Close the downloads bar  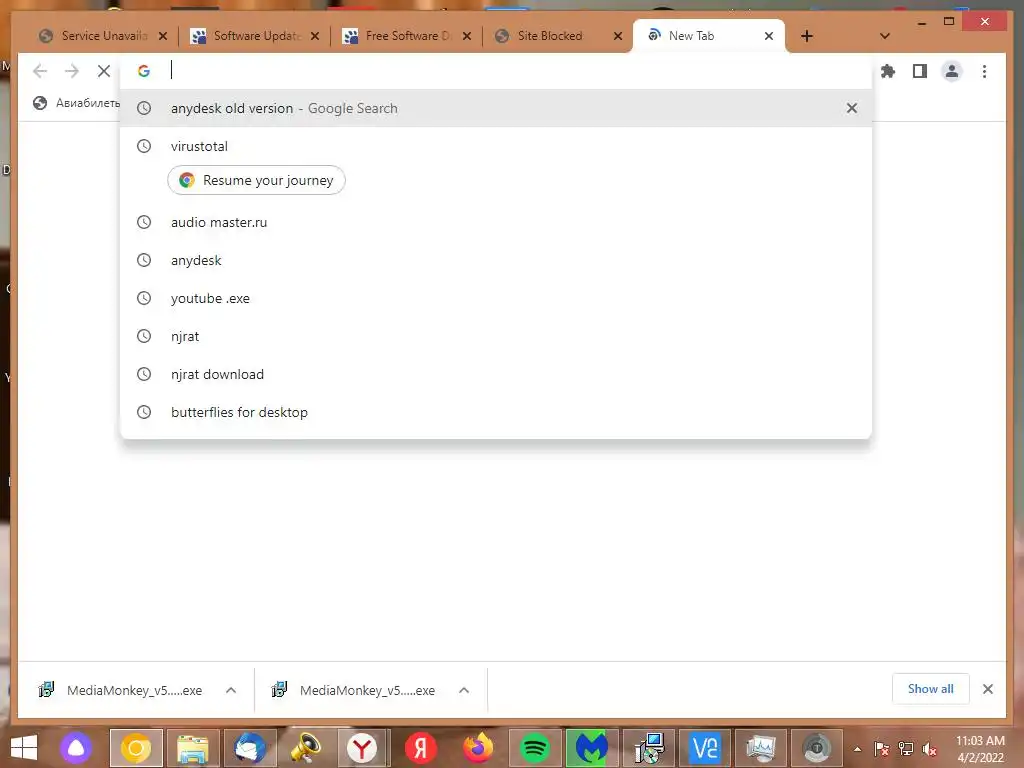pyautogui.click(x=987, y=689)
